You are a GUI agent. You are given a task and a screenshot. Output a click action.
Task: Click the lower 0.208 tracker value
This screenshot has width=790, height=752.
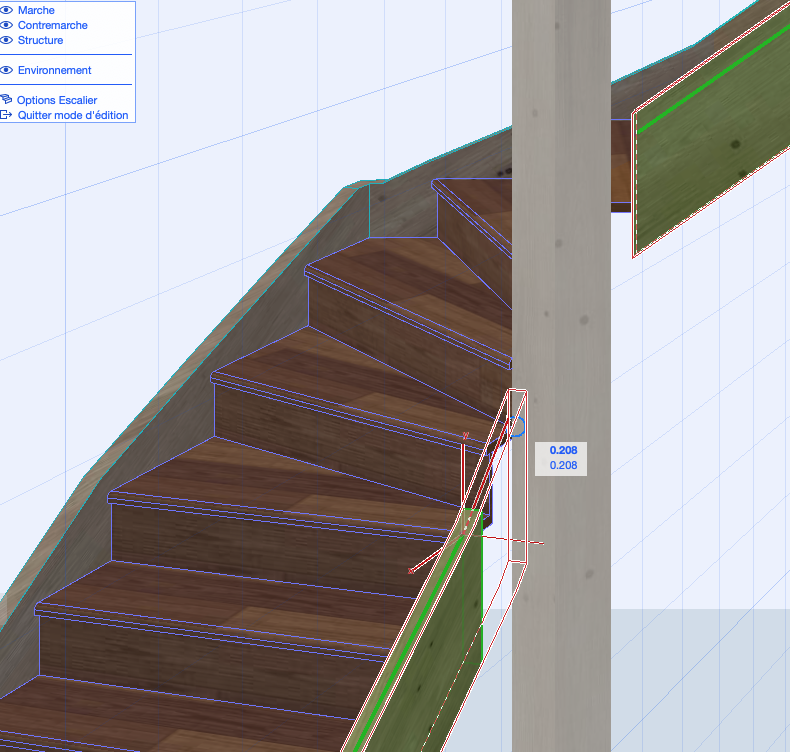563,465
